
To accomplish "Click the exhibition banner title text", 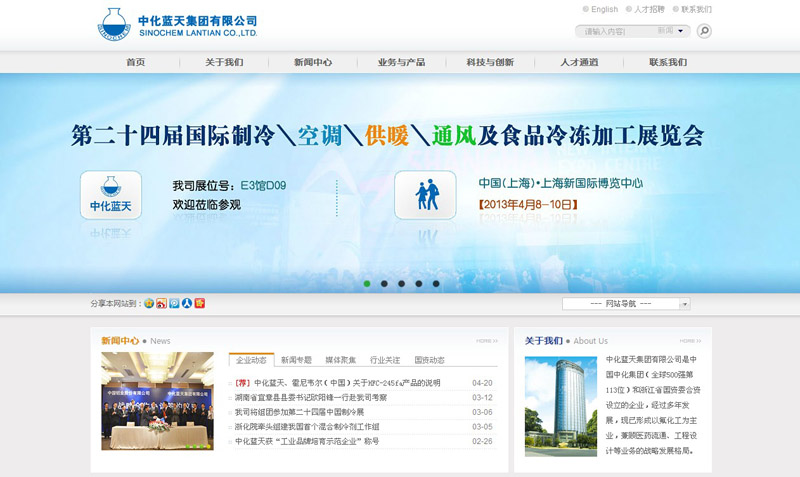I will (387, 135).
